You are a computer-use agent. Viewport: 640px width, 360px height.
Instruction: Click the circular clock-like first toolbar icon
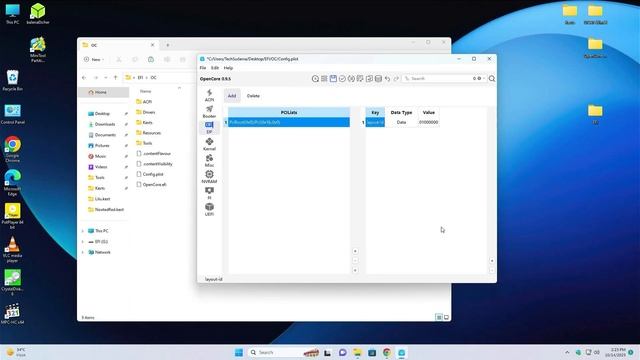click(x=315, y=78)
